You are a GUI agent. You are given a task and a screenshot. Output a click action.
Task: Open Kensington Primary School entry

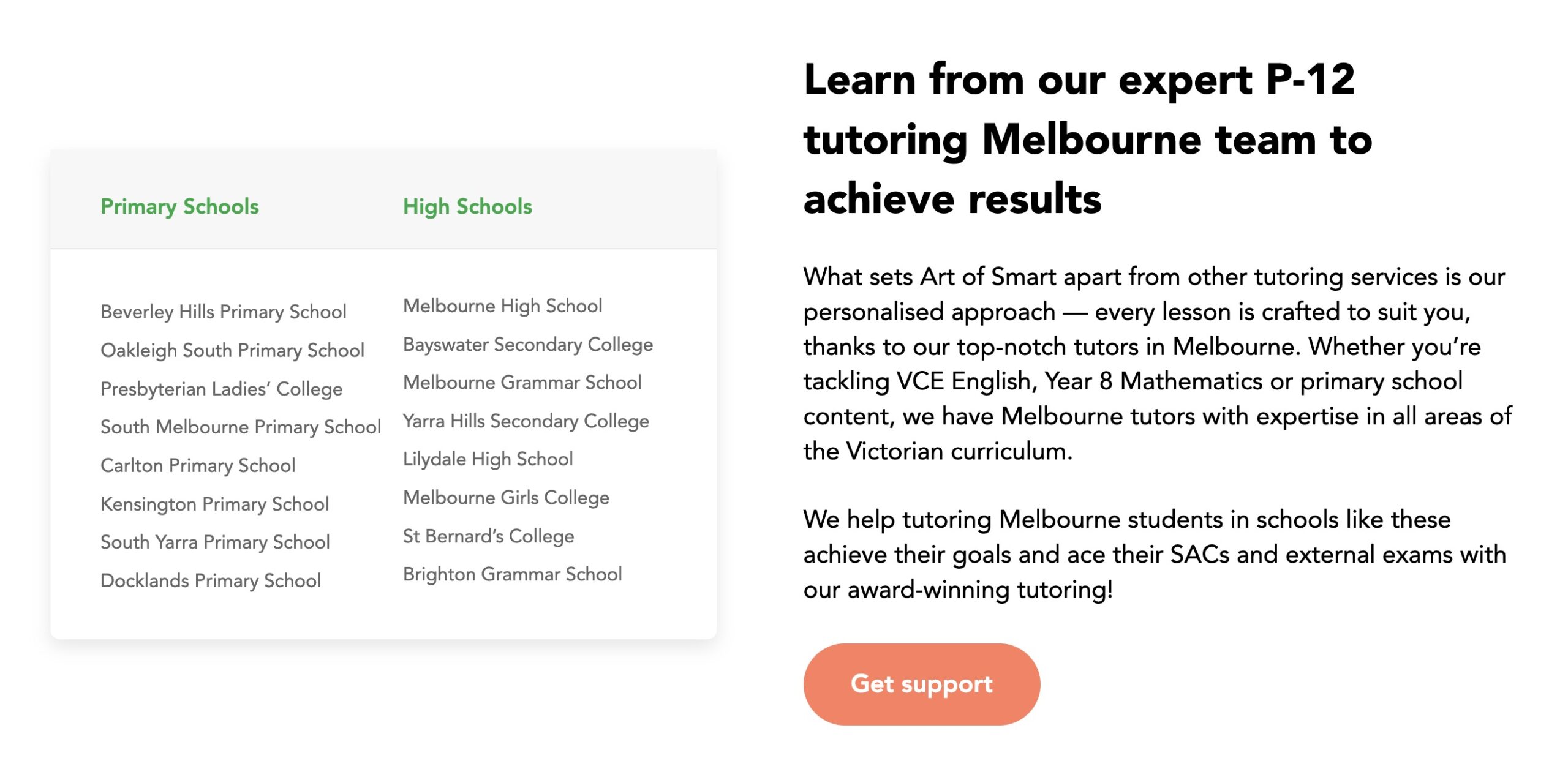click(x=214, y=504)
